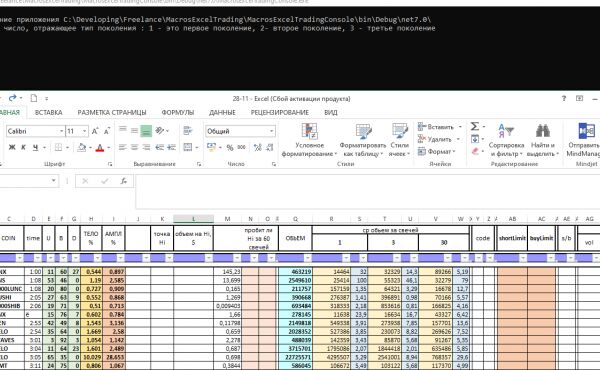
Task: Open the font size 11 dropdown
Action: (x=85, y=131)
